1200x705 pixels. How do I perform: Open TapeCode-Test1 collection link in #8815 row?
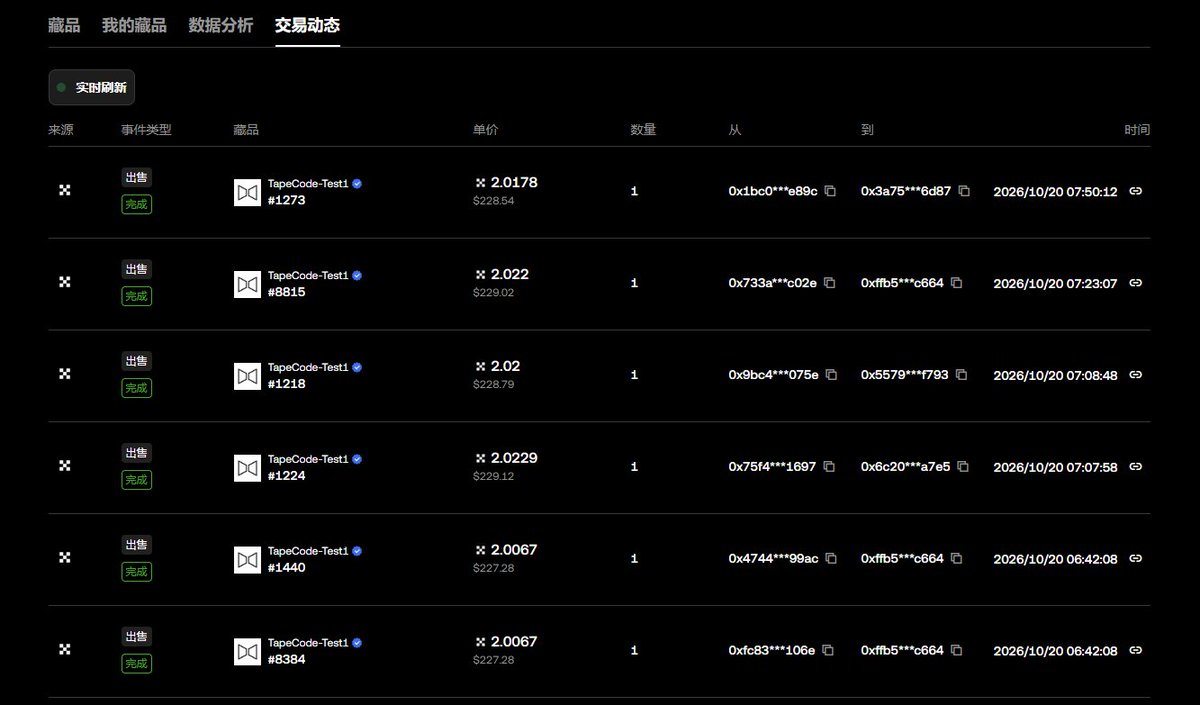pos(308,276)
